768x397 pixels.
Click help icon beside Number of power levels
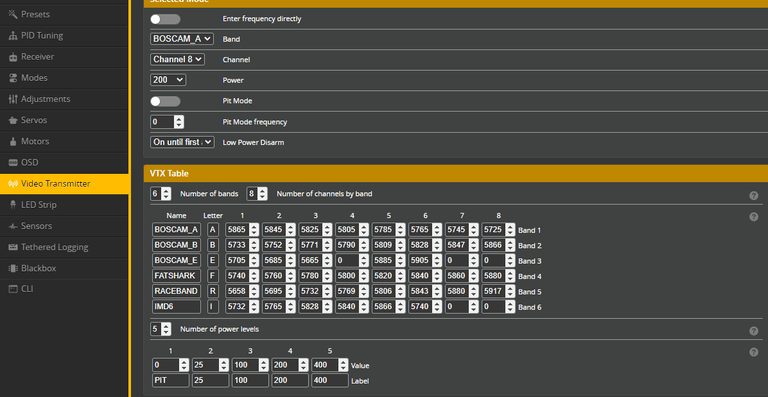[753, 331]
